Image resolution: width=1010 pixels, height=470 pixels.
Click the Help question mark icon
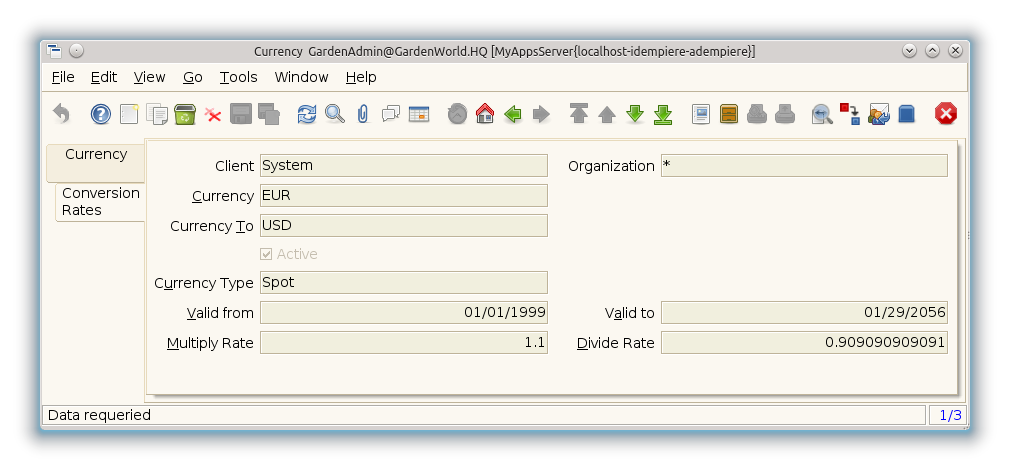(x=100, y=114)
